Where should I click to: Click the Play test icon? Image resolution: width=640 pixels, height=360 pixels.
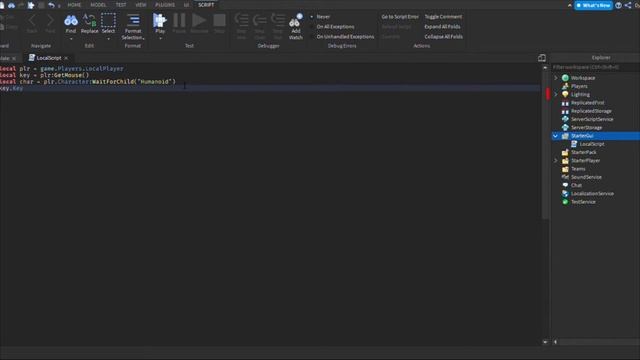(160, 20)
